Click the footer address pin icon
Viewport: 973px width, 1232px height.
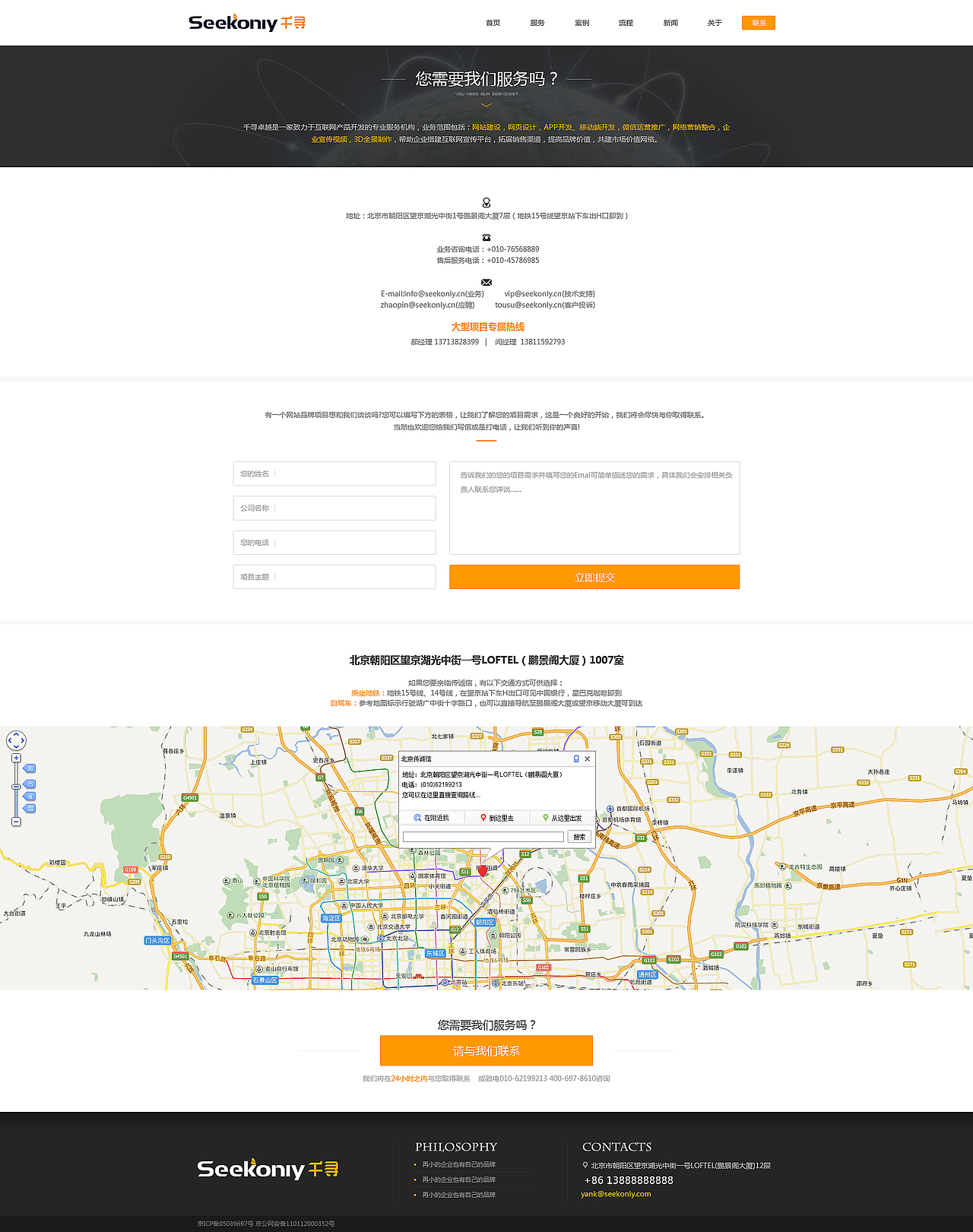coord(585,1165)
